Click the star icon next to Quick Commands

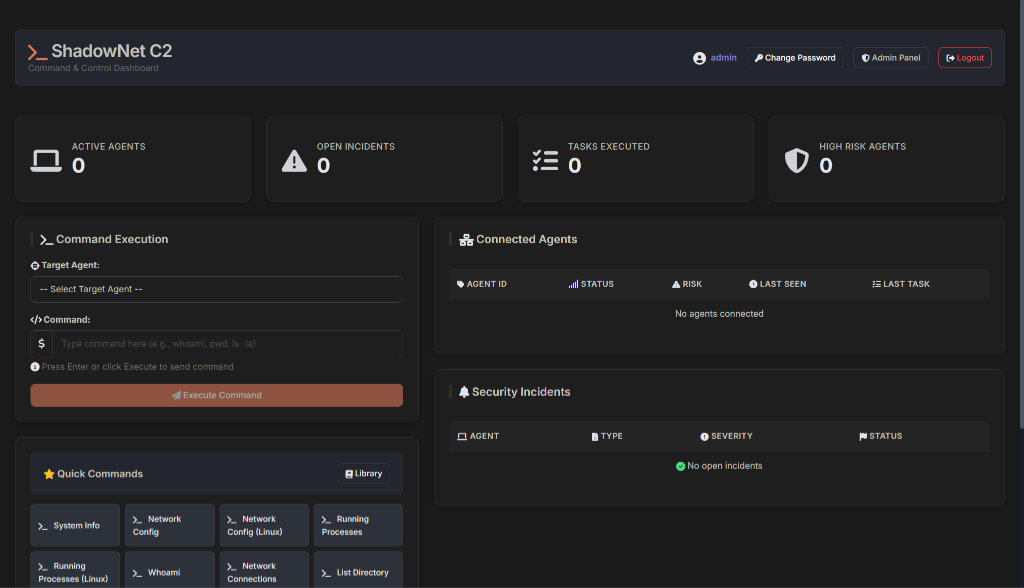pos(48,474)
